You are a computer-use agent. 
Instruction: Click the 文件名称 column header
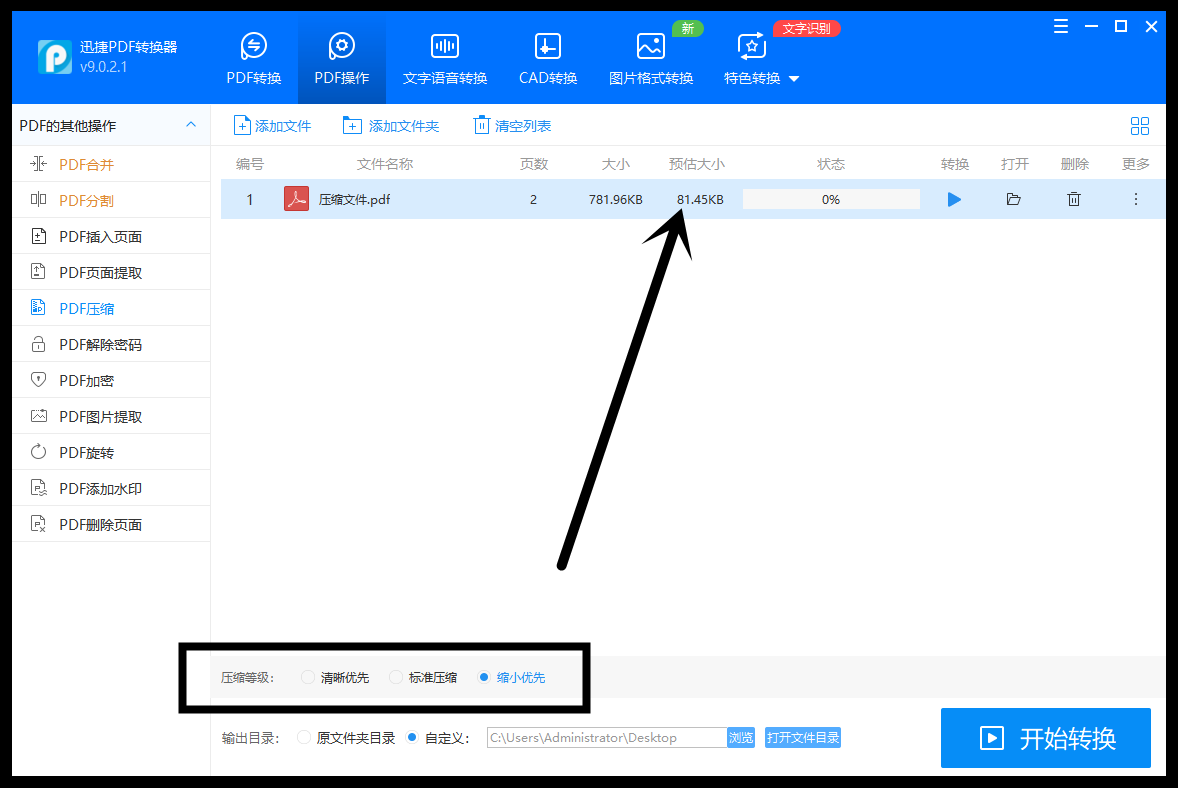[385, 164]
